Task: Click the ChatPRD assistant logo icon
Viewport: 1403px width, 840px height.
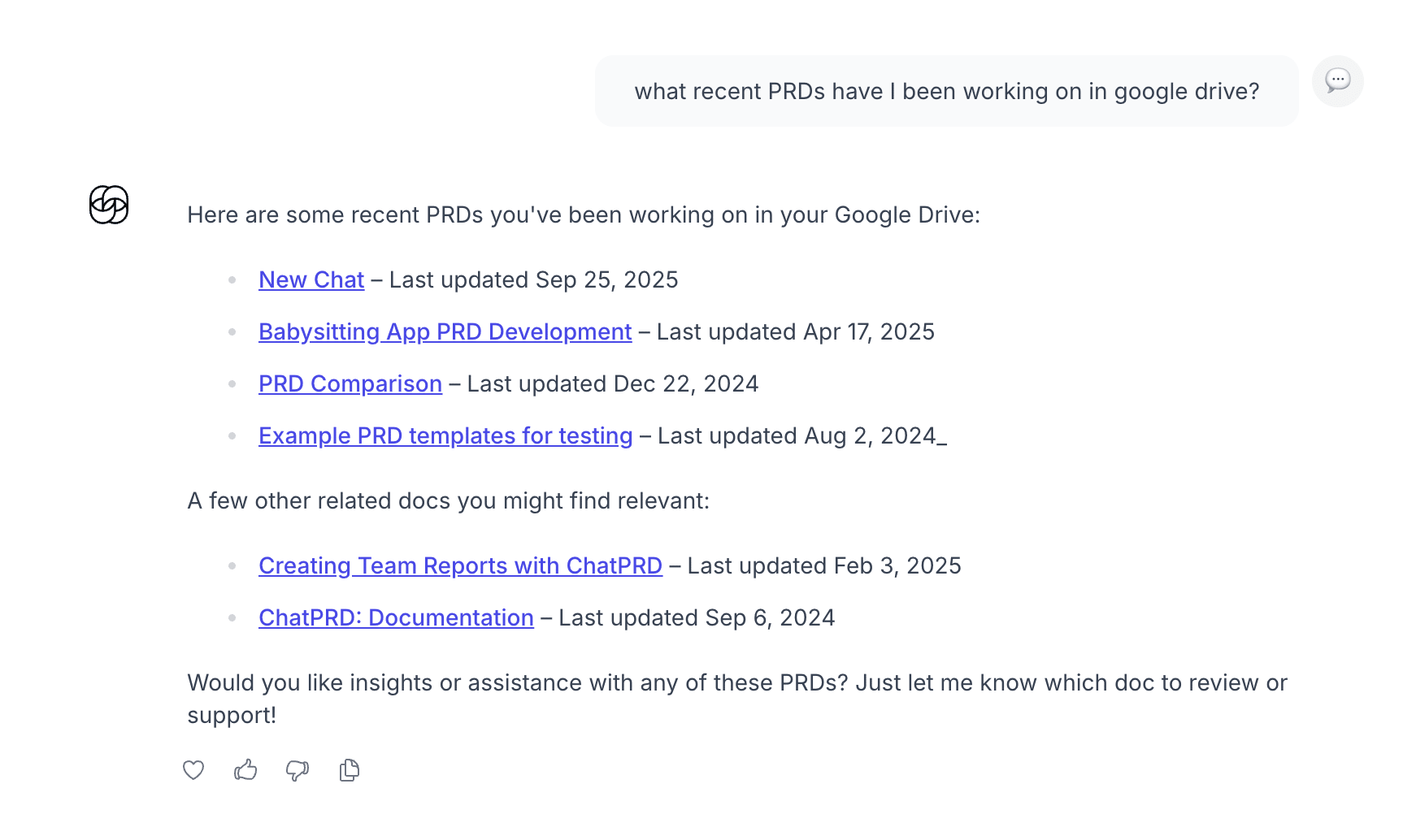Action: 109,205
